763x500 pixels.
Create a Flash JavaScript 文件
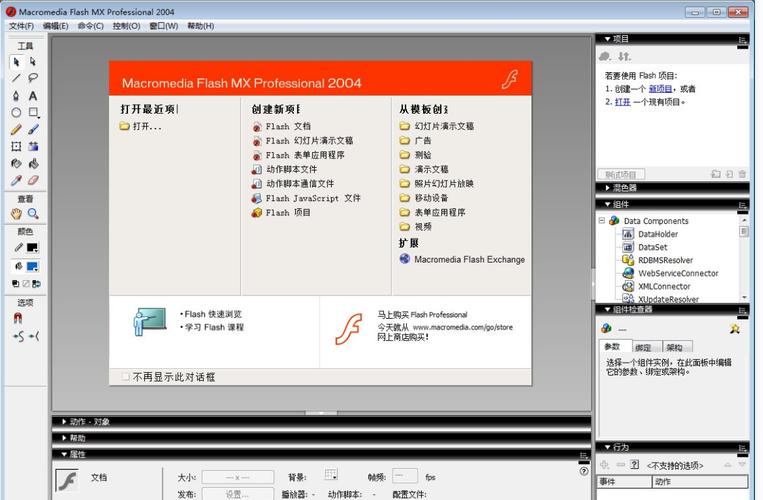coord(306,198)
